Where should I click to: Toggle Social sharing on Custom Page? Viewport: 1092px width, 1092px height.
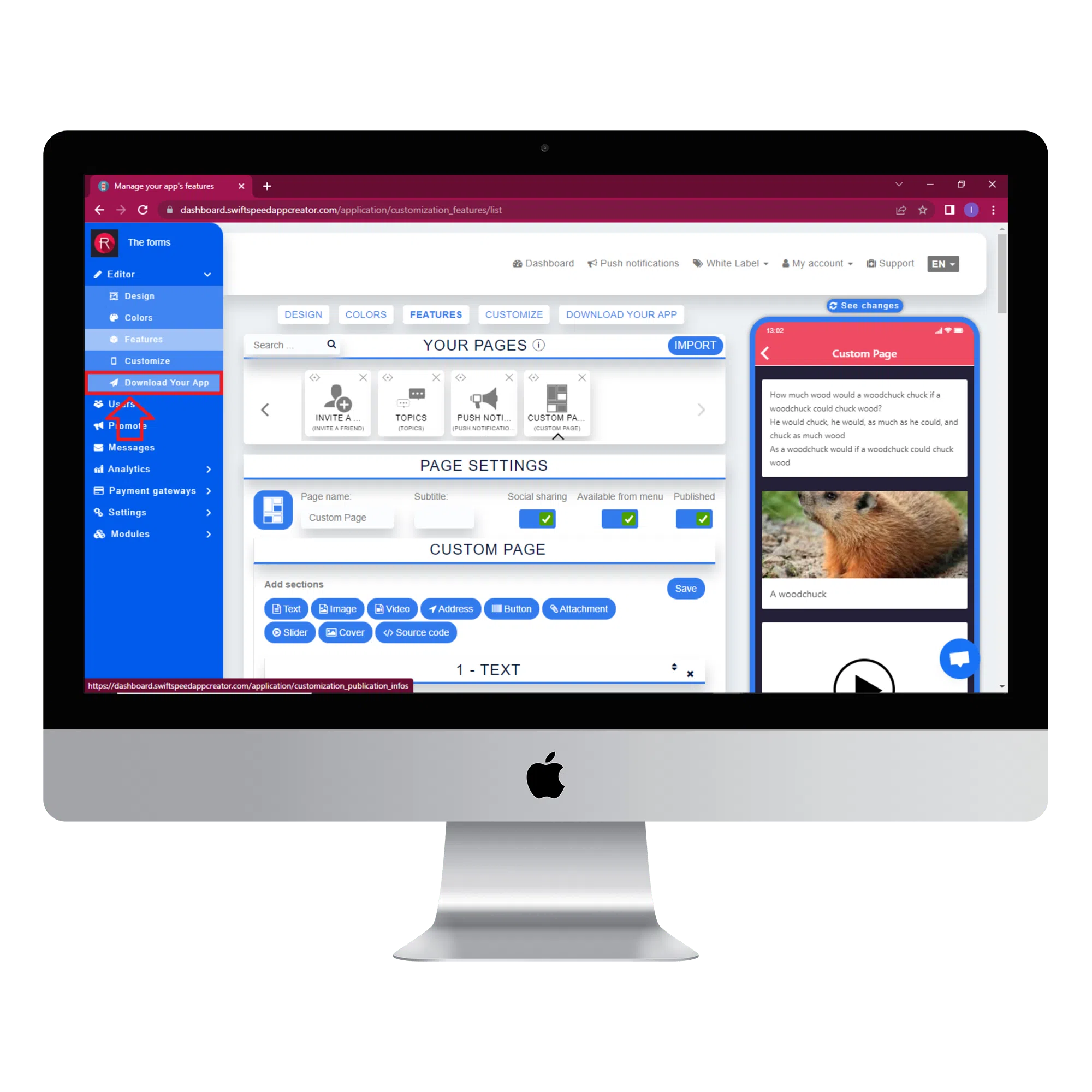pos(536,518)
